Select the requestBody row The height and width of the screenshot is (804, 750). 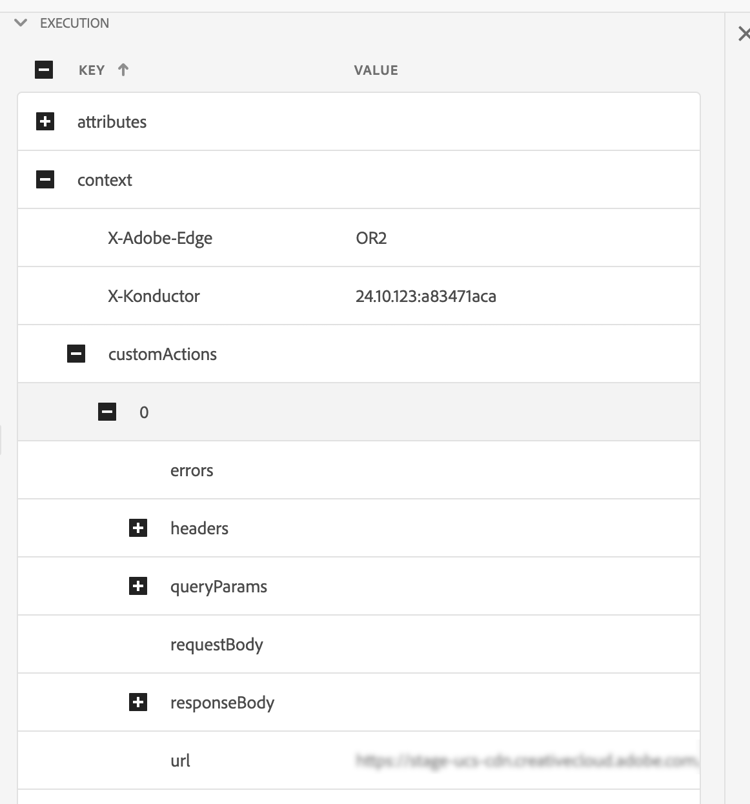217,644
